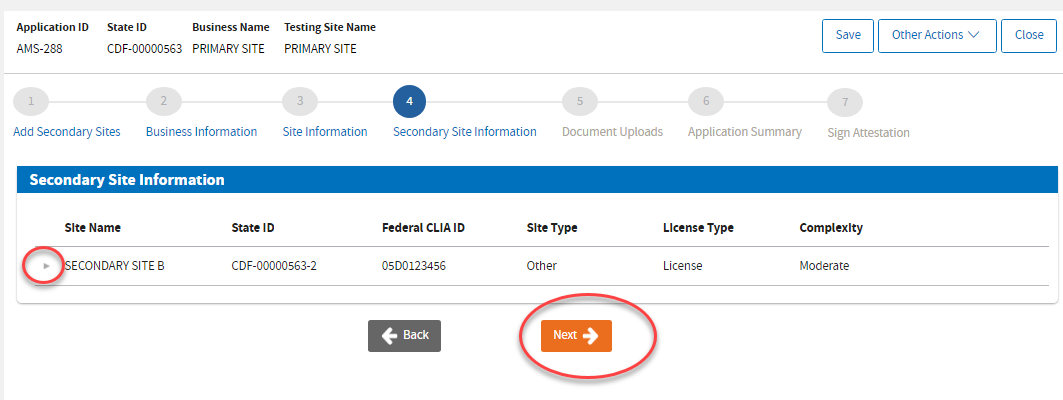Click the Site Name column header
Viewport: 1063px width, 400px height.
(93, 228)
